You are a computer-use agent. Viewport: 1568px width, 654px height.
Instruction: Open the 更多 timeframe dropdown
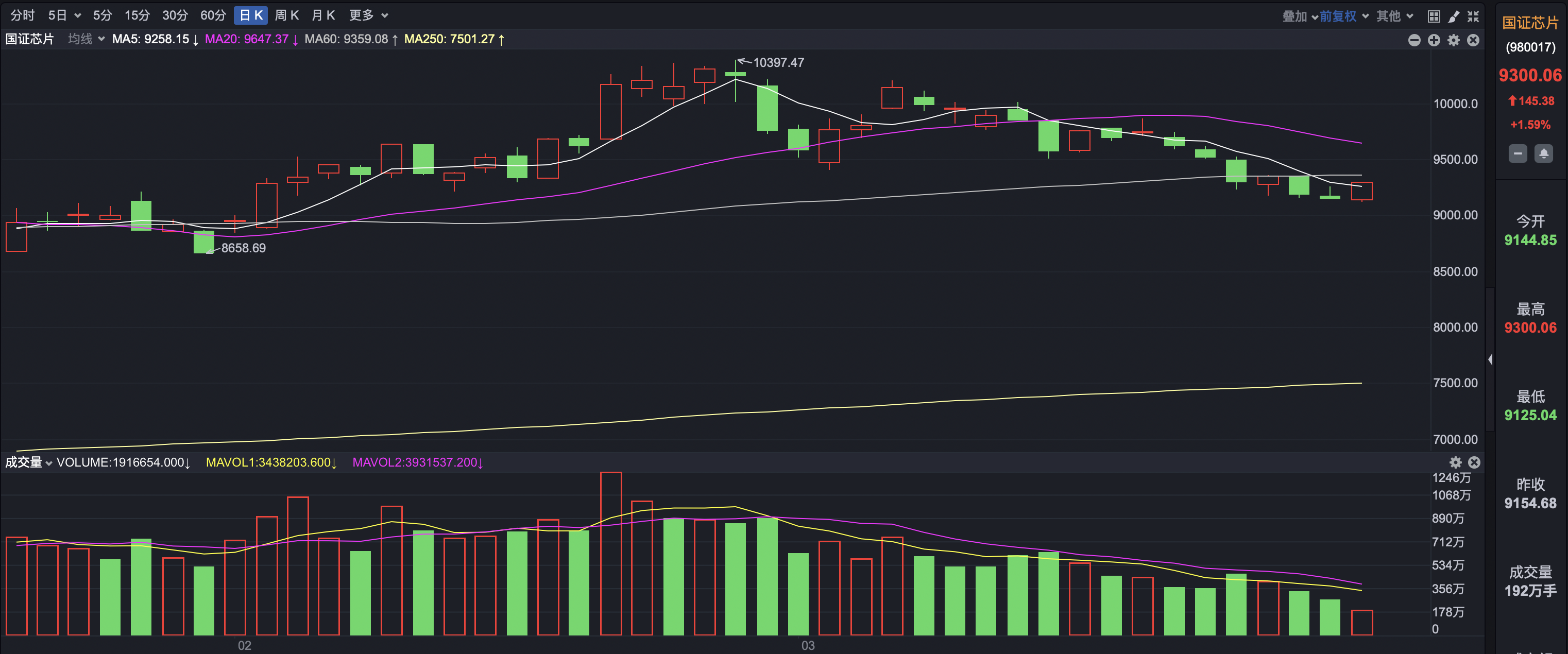[x=368, y=15]
